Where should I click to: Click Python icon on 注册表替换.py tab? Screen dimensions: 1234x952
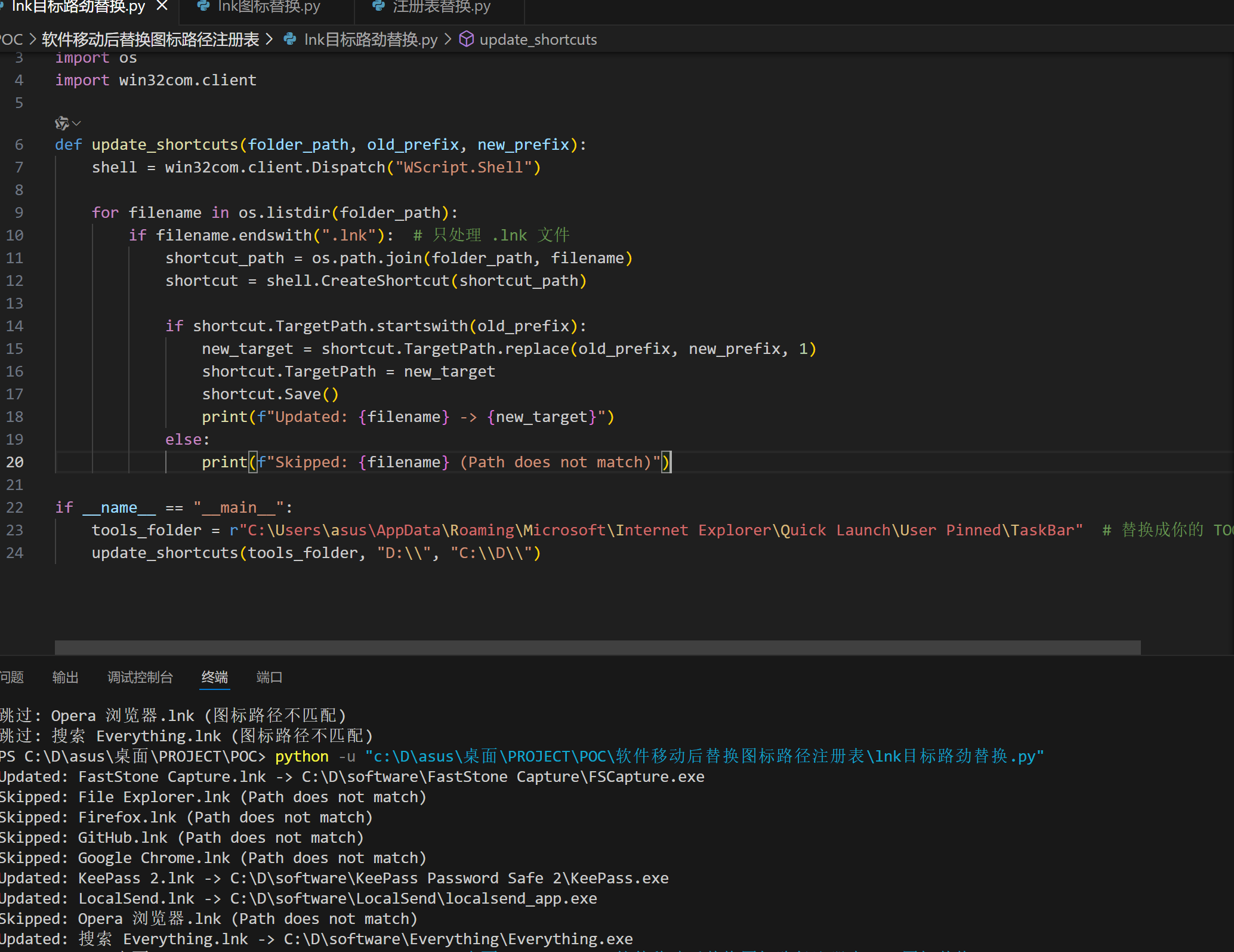click(x=378, y=6)
